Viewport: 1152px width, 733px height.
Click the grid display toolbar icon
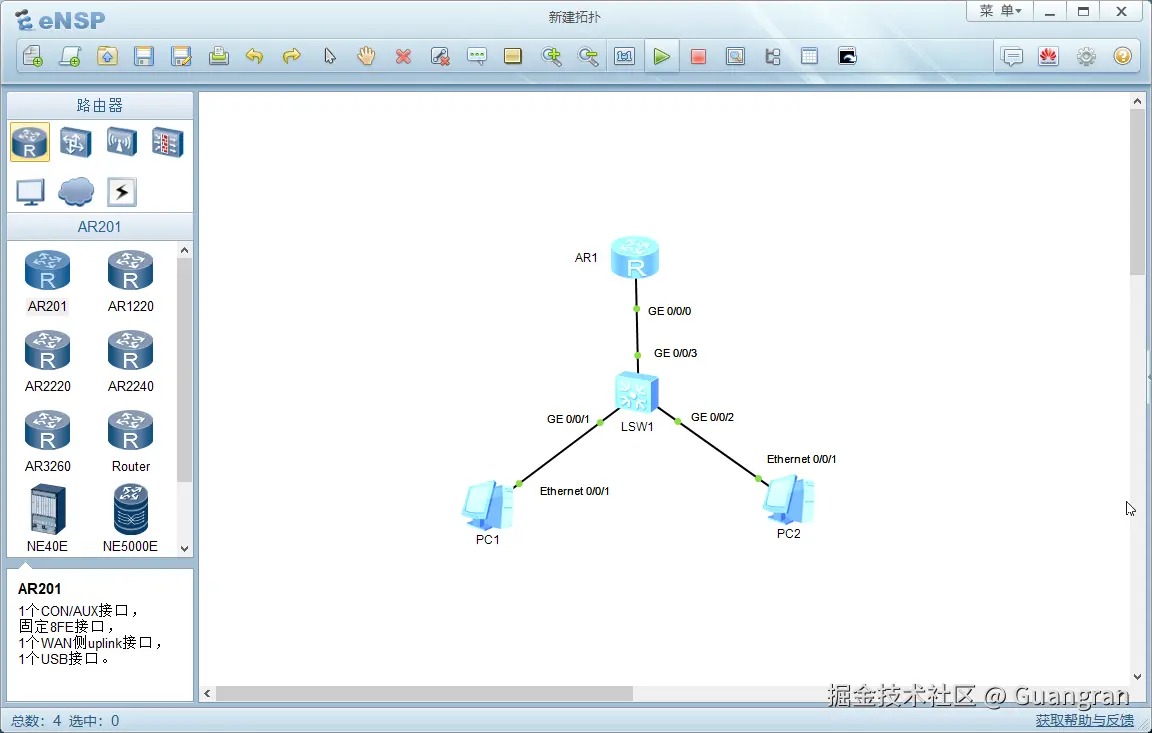[x=809, y=57]
